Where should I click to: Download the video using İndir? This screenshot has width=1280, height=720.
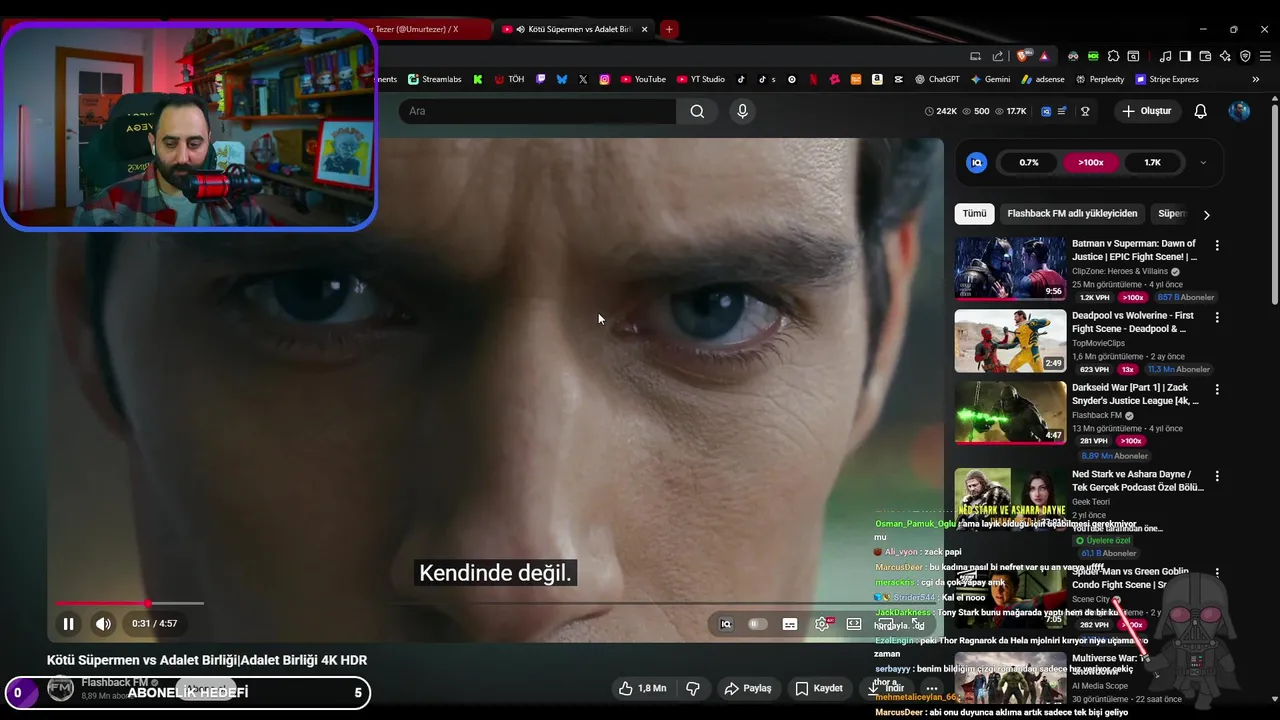886,688
